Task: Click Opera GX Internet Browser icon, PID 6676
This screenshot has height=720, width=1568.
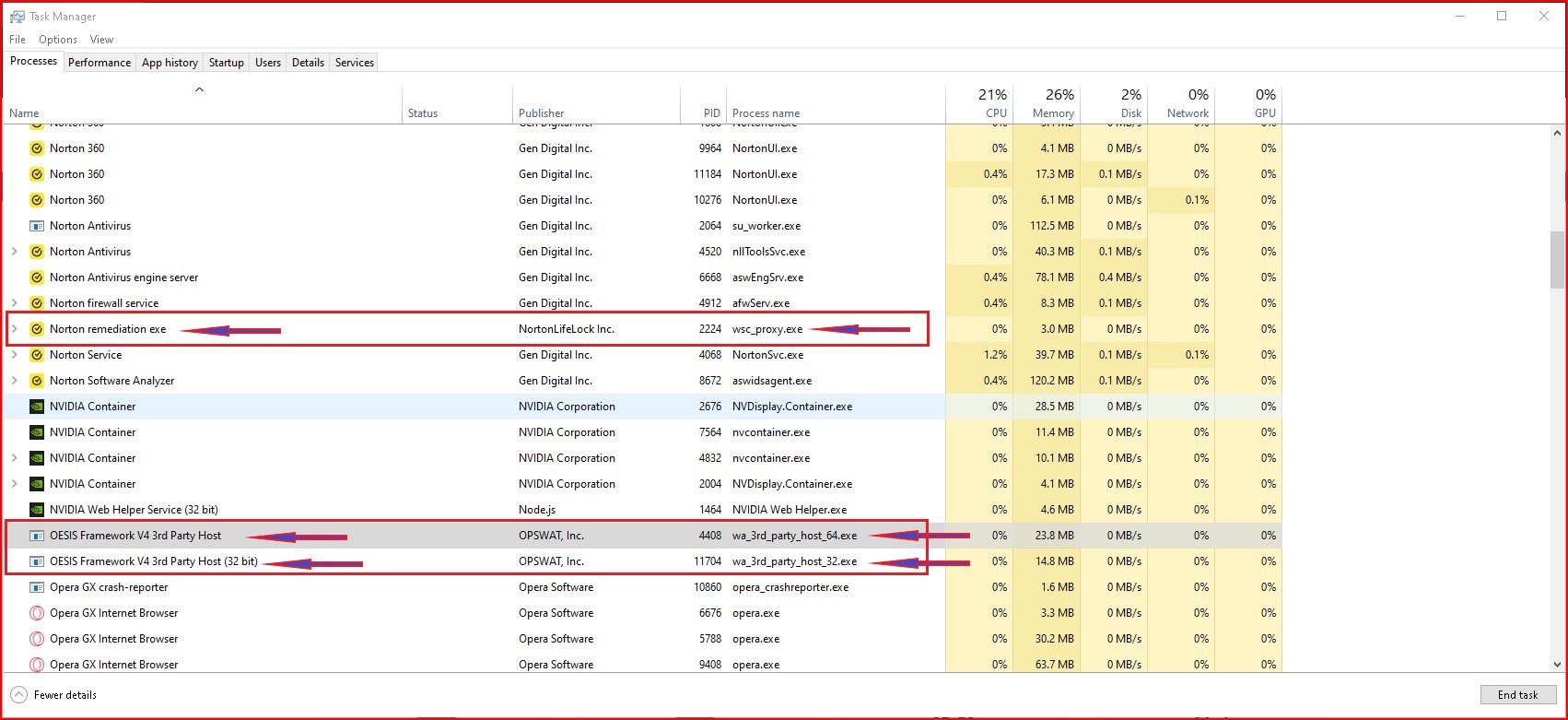Action: click(x=37, y=613)
